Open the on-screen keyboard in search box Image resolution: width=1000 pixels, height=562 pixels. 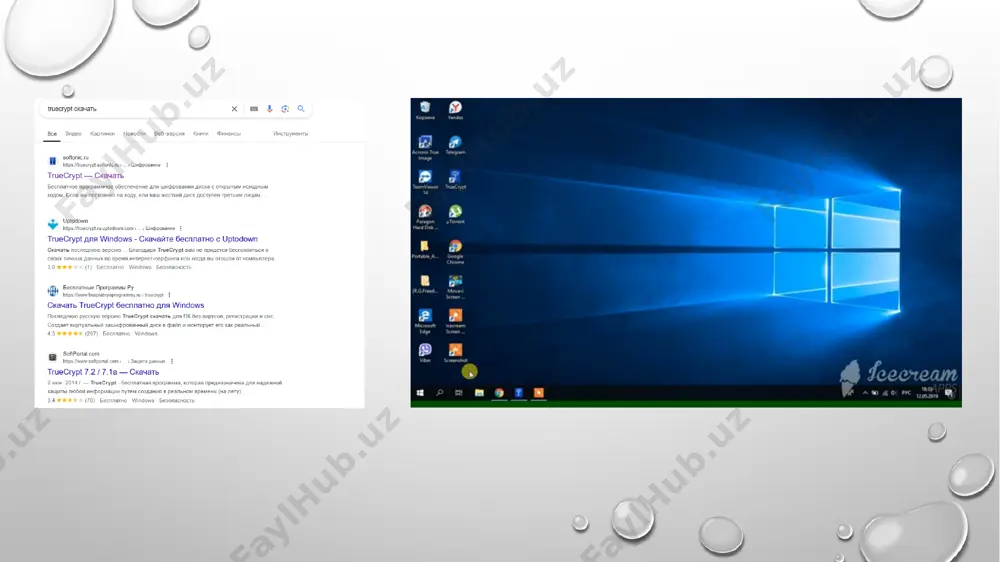(254, 109)
